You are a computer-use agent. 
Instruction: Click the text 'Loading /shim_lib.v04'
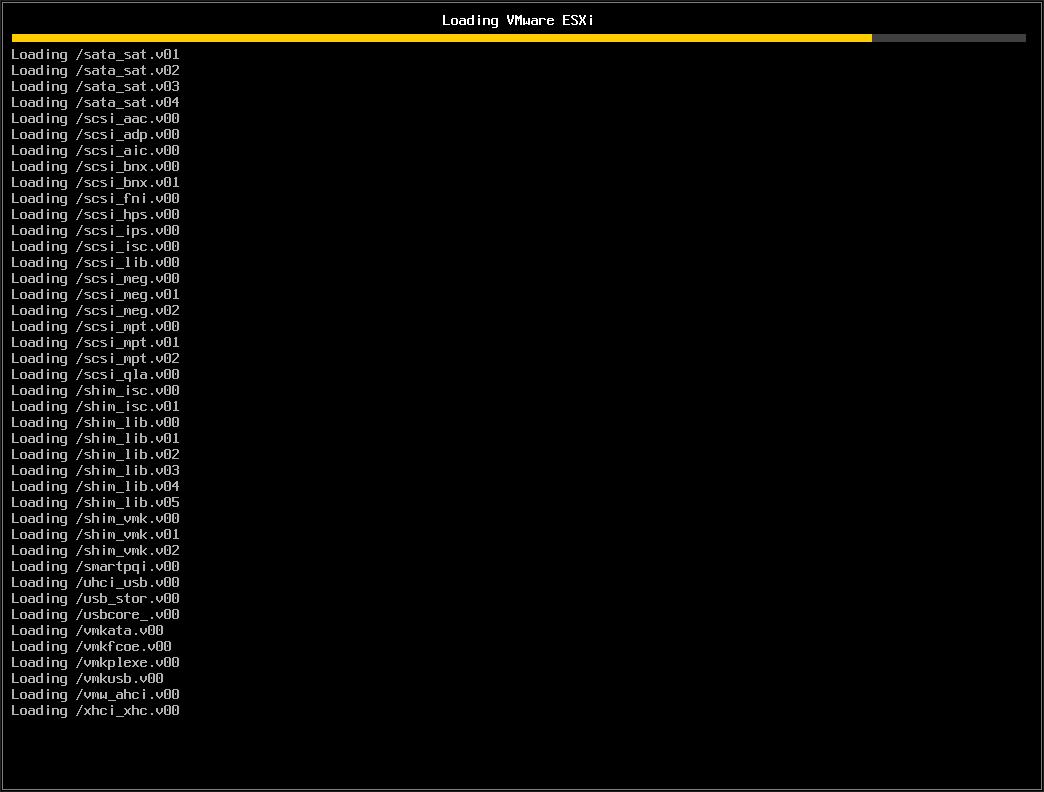(95, 486)
